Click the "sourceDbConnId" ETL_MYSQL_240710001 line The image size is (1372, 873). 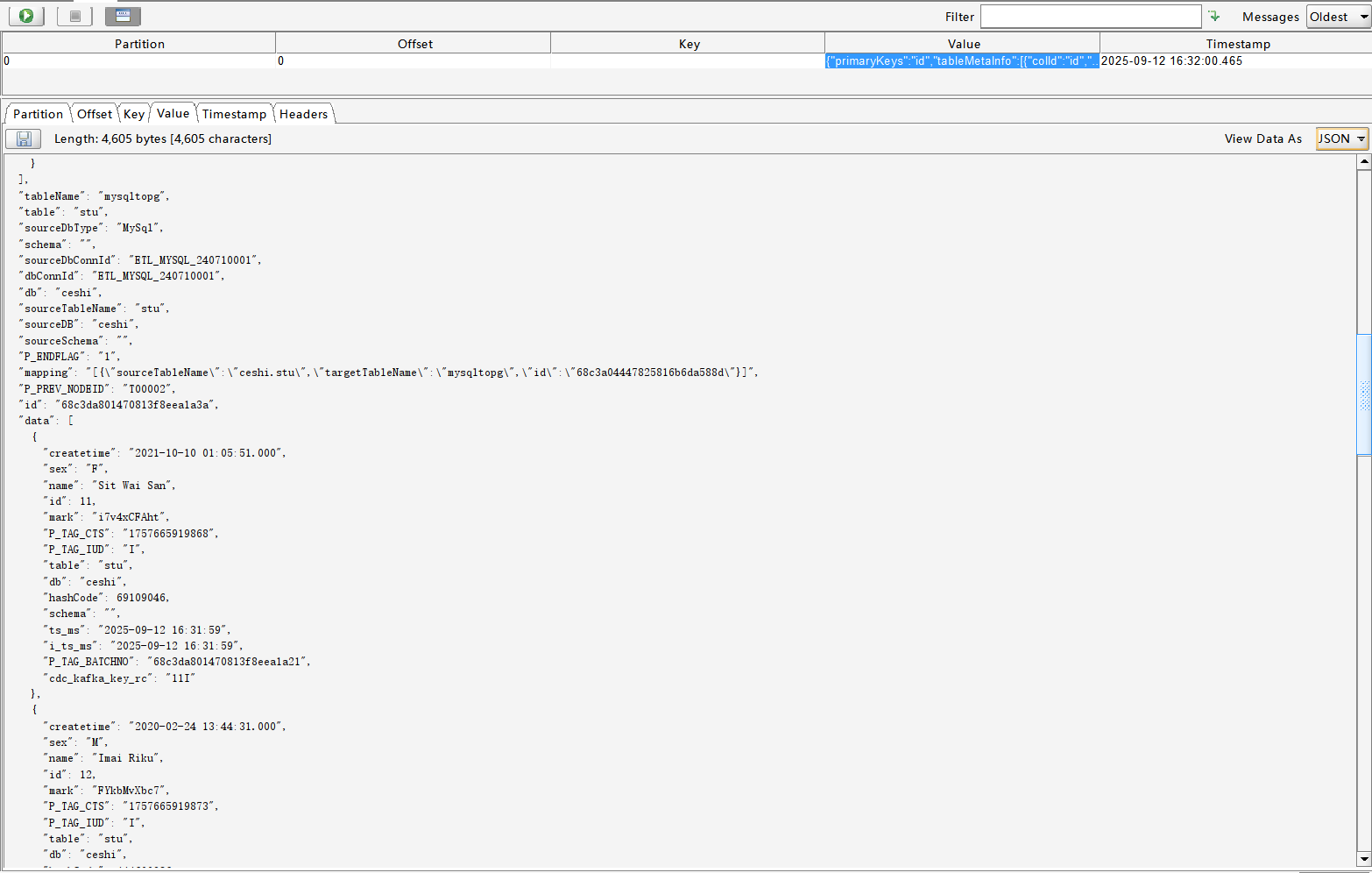(x=140, y=260)
